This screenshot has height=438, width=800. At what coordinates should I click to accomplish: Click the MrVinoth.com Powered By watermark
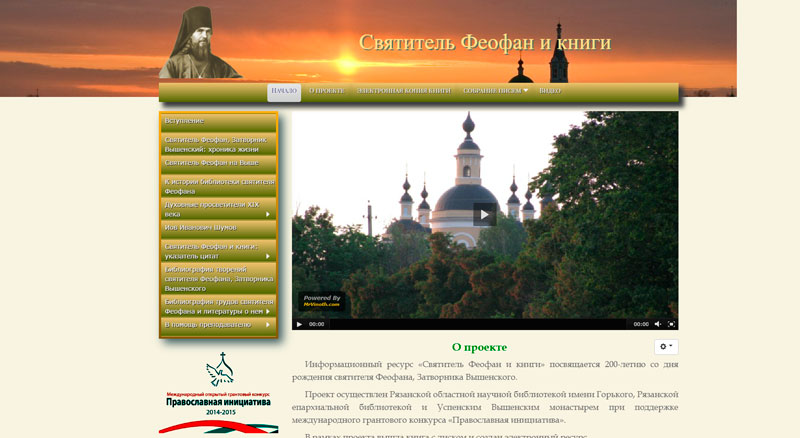(x=322, y=301)
